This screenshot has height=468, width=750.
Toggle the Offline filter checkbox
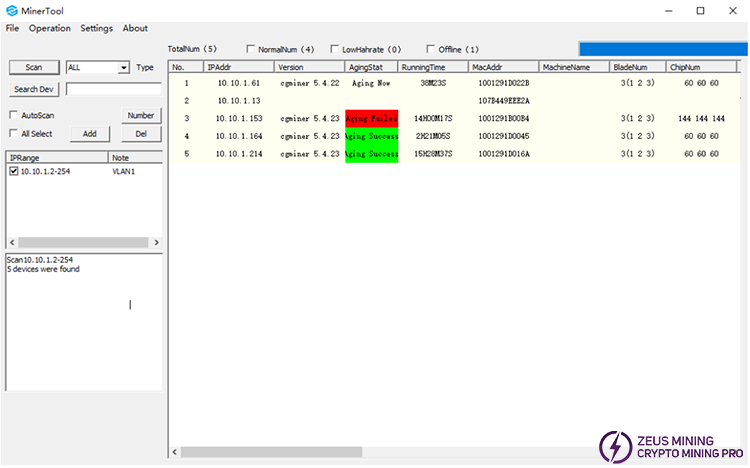[430, 49]
